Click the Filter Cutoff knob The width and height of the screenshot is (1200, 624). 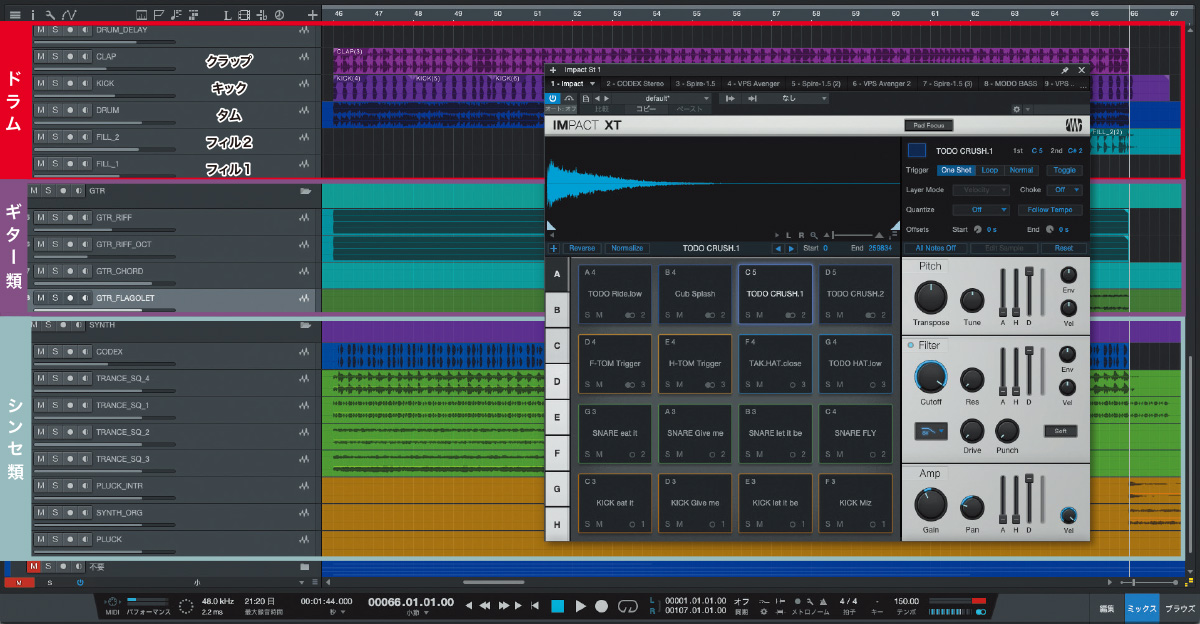tap(930, 377)
